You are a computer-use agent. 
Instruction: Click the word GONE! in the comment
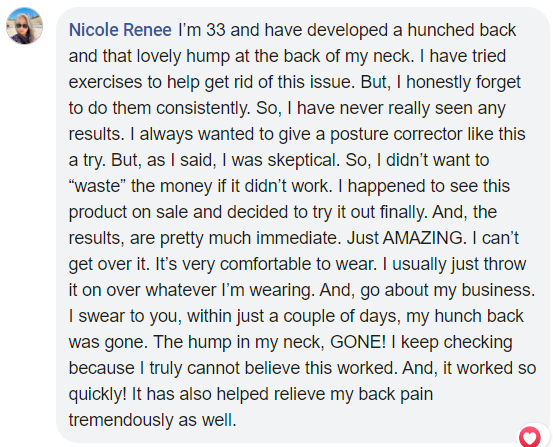pyautogui.click(x=358, y=342)
